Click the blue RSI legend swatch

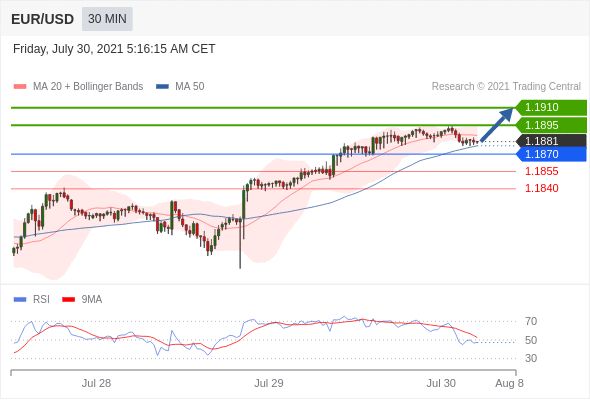[x=20, y=300]
